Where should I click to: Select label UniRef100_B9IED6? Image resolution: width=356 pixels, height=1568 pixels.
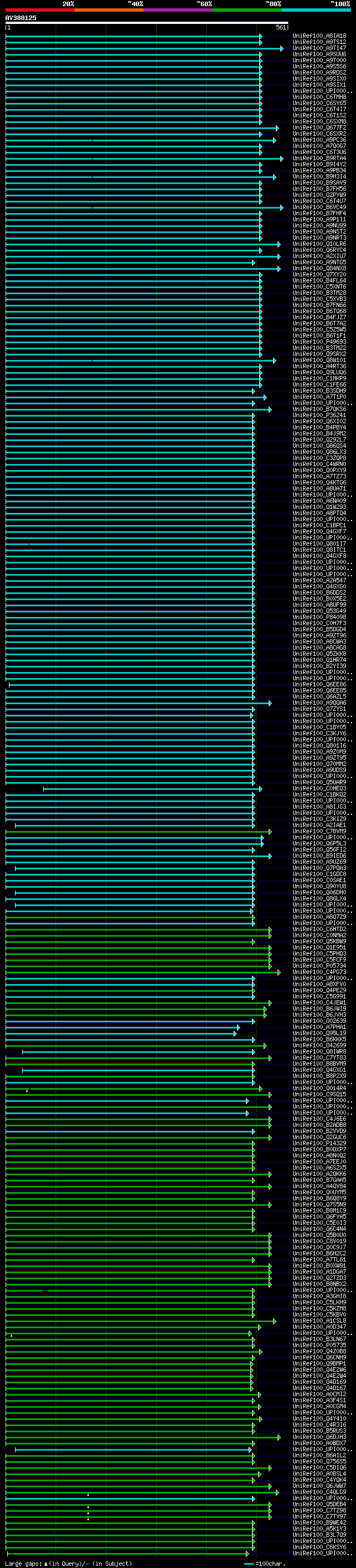(x=319, y=855)
